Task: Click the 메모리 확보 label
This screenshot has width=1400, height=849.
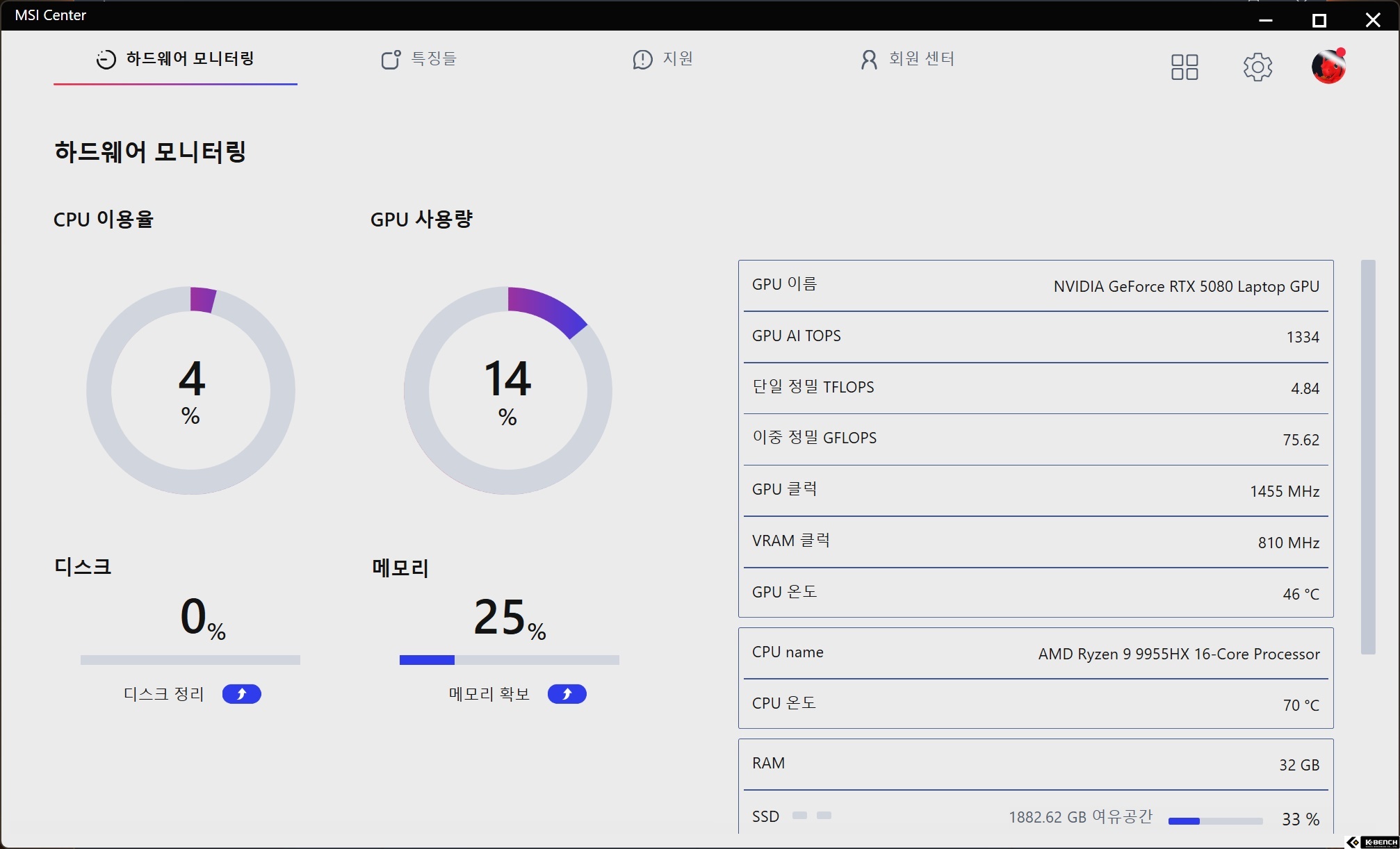Action: click(489, 694)
